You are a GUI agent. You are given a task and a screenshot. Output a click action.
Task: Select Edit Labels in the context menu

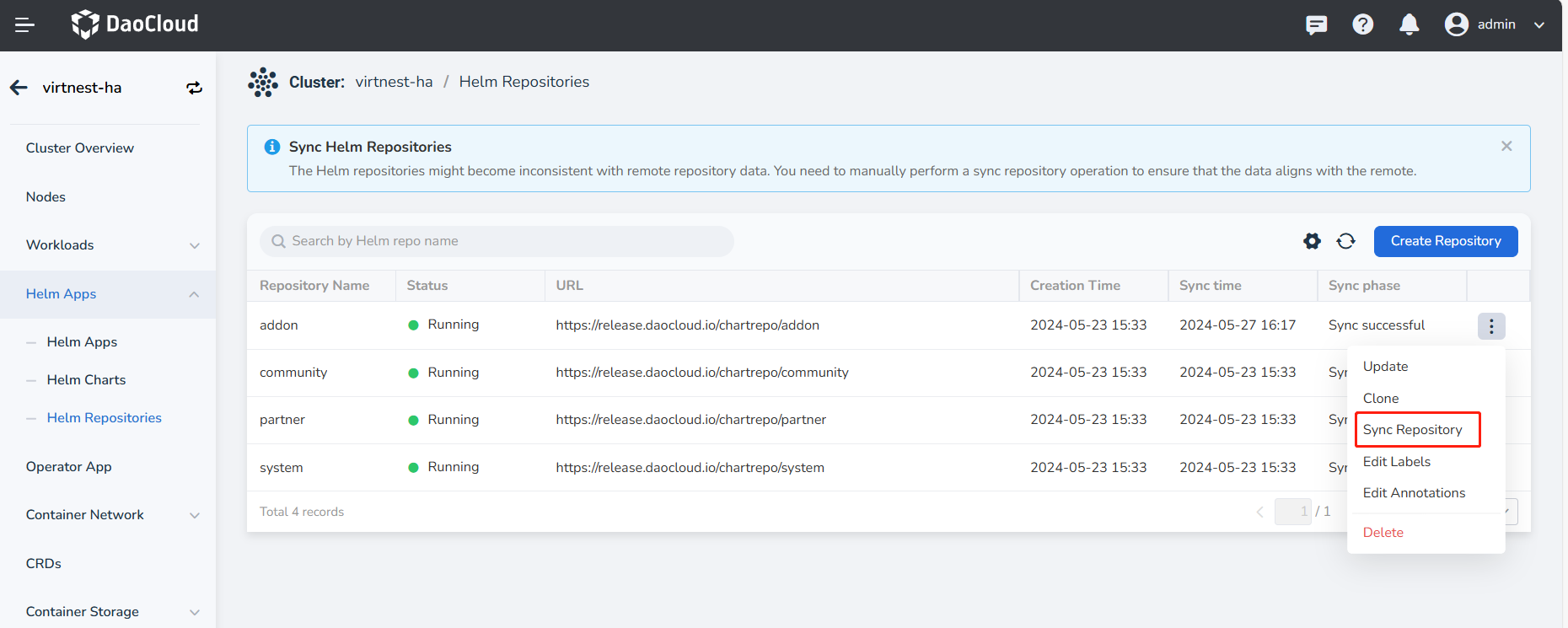pyautogui.click(x=1397, y=462)
